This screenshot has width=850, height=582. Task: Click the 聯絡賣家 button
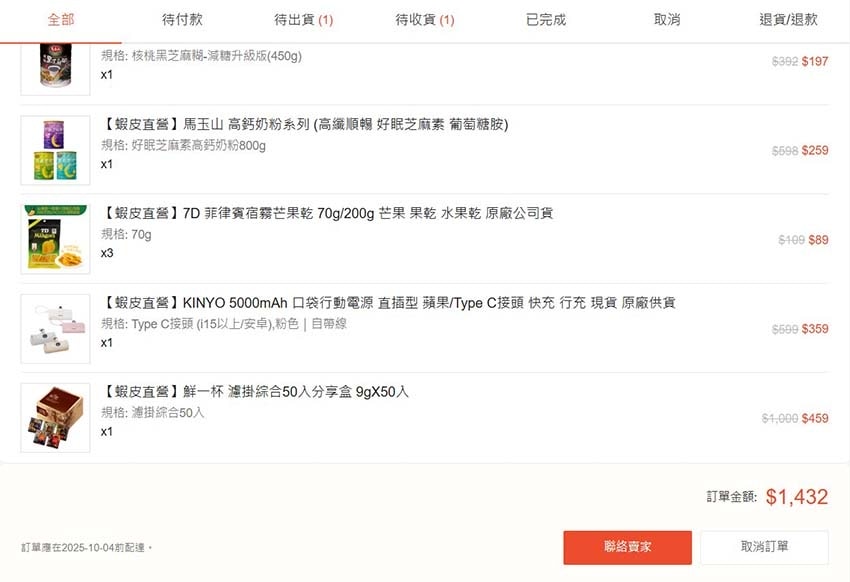pyautogui.click(x=627, y=547)
